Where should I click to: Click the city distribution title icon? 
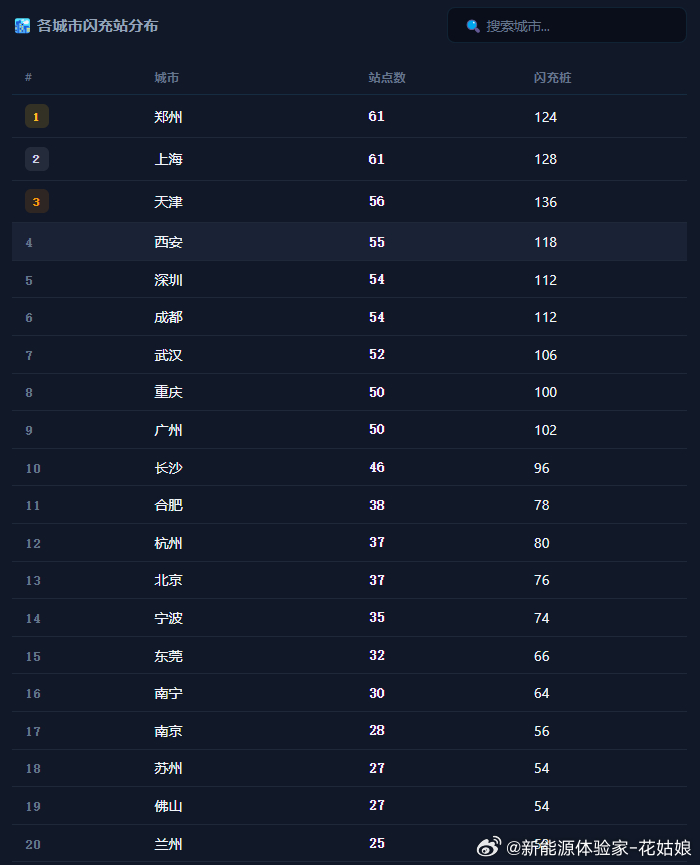click(x=22, y=25)
